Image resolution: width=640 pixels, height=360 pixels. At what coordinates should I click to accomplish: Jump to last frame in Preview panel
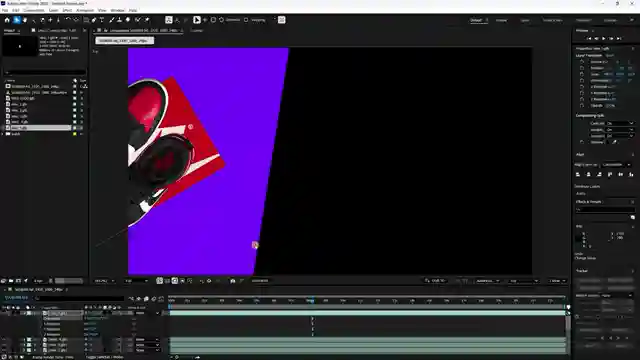click(619, 38)
